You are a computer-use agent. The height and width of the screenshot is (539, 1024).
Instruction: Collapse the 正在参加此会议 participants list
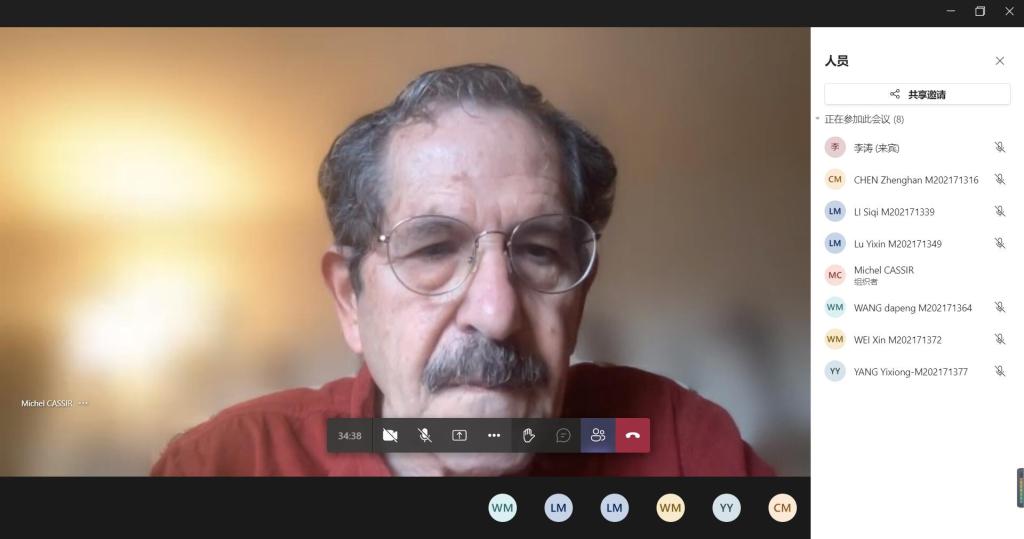coord(818,119)
